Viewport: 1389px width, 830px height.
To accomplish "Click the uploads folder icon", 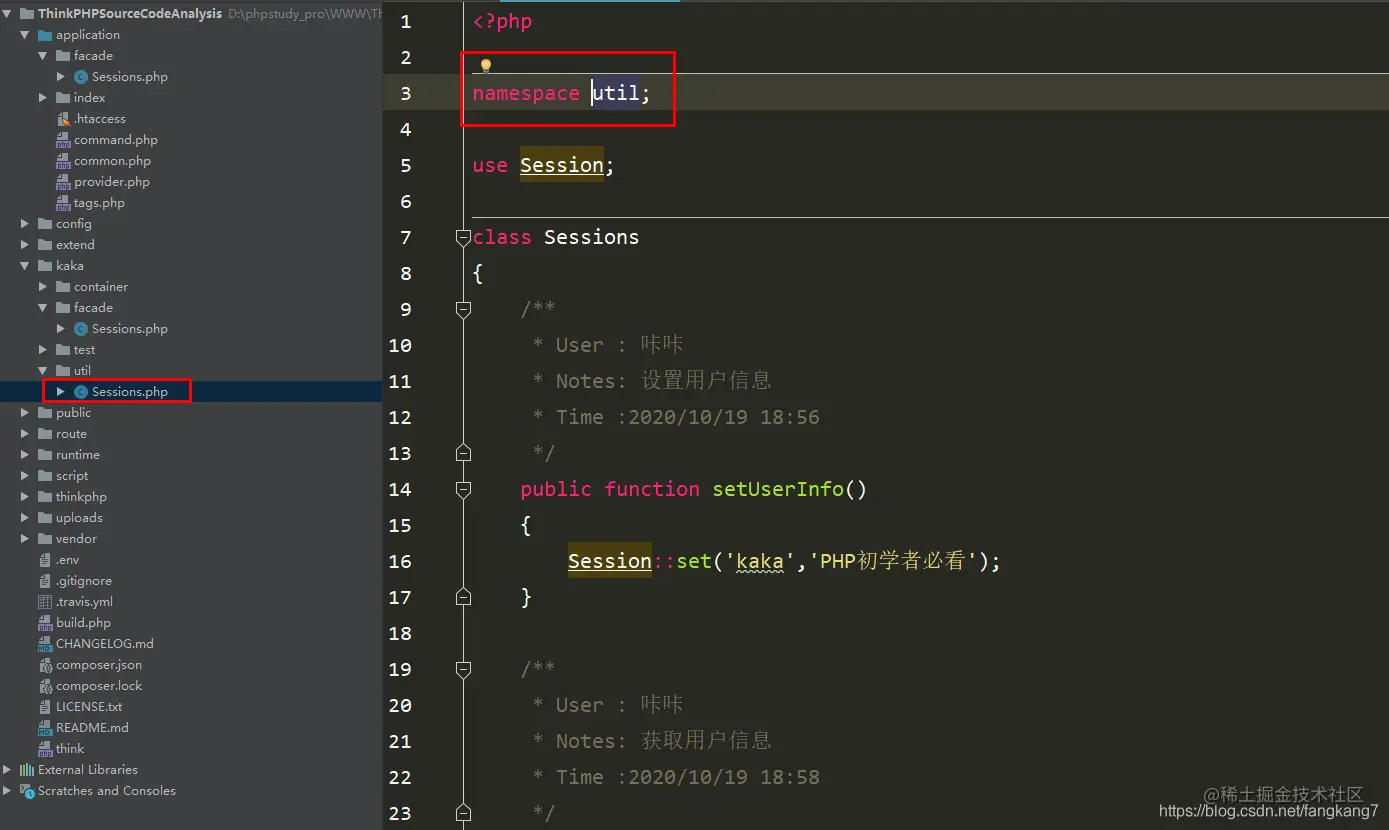I will (x=45, y=518).
